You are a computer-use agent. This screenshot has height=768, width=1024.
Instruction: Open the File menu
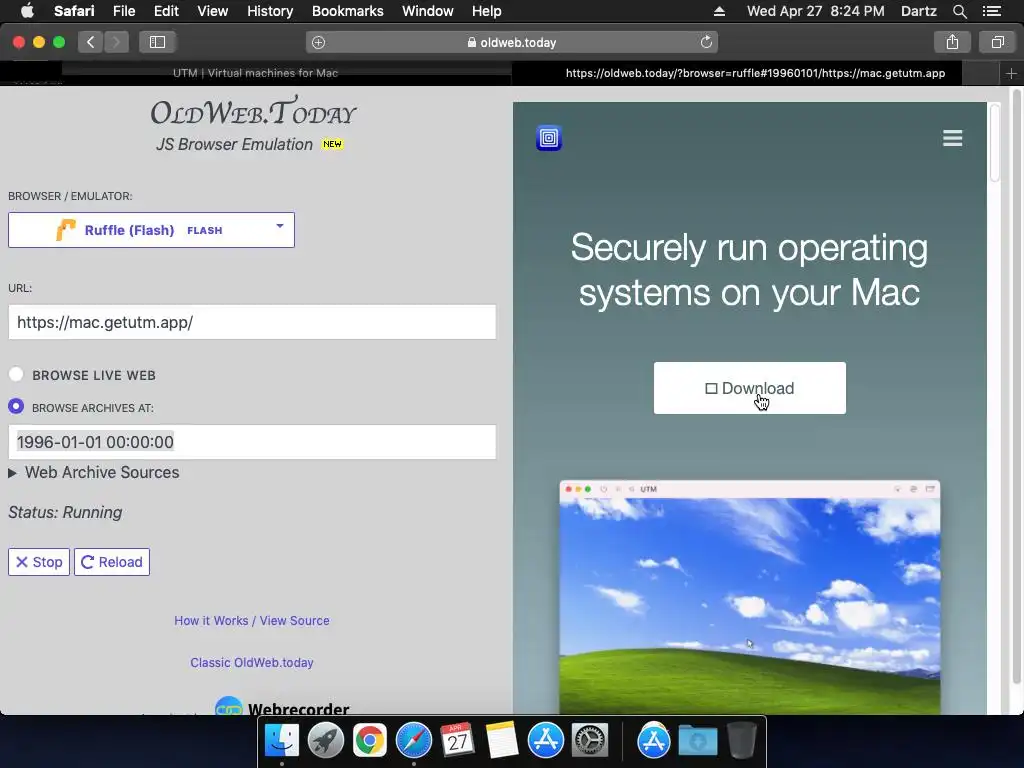(x=124, y=11)
